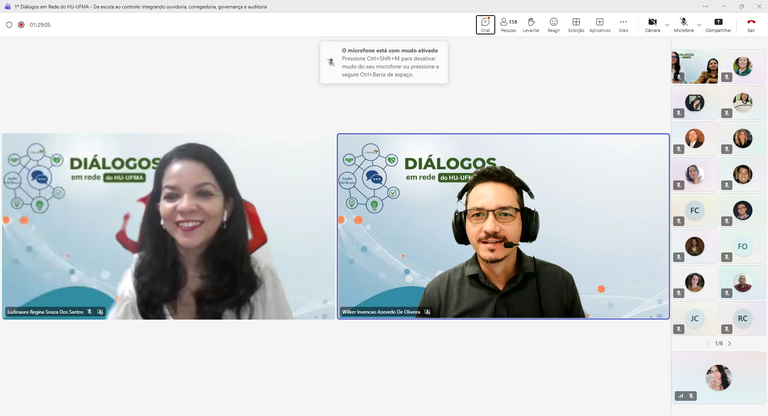Select Ludinaura Regina Souza Dos Santos video
Screen dimensions: 768x416
(x=168, y=226)
